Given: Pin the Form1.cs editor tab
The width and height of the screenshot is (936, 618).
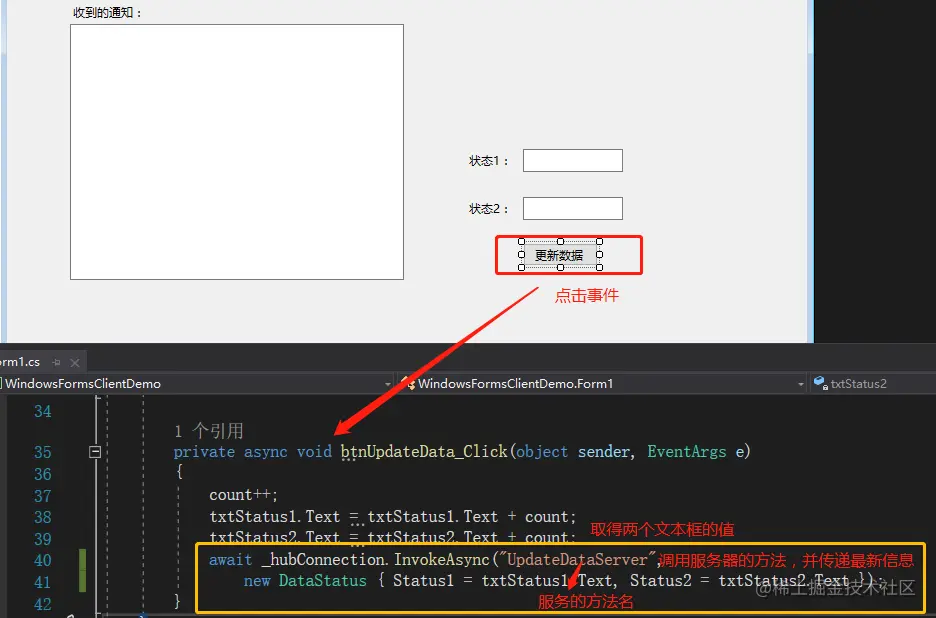Looking at the screenshot, I should point(57,362).
